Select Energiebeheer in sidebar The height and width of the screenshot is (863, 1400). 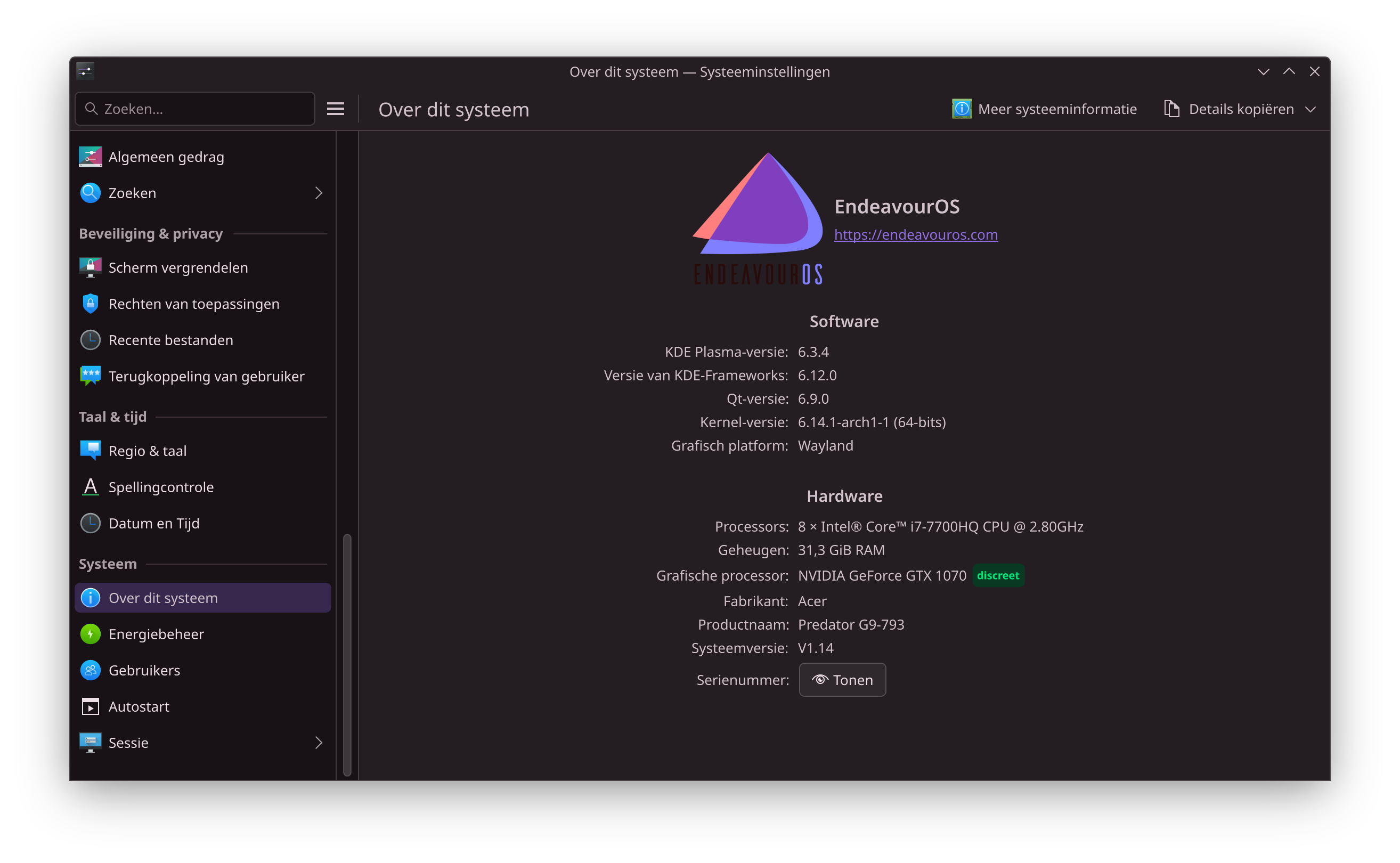pos(202,634)
